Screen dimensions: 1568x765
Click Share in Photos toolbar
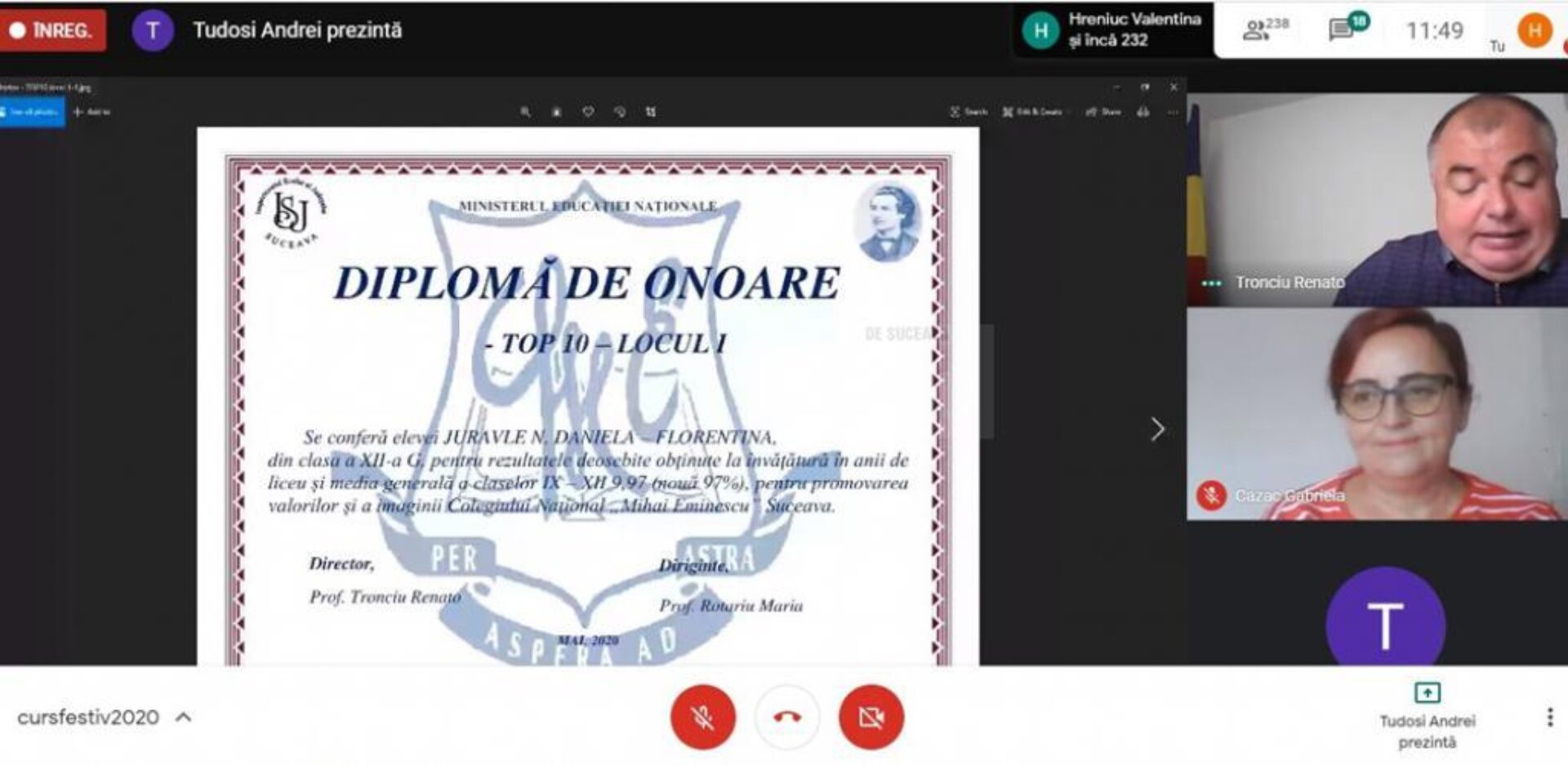1102,112
